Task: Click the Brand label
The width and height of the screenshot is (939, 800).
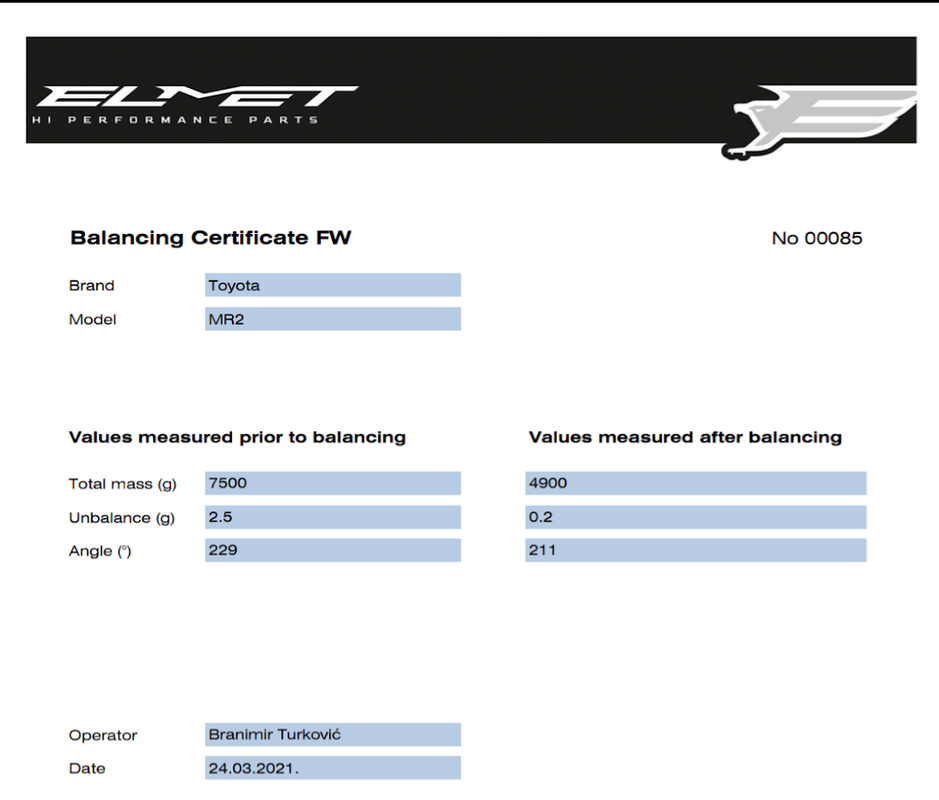Action: tap(92, 286)
